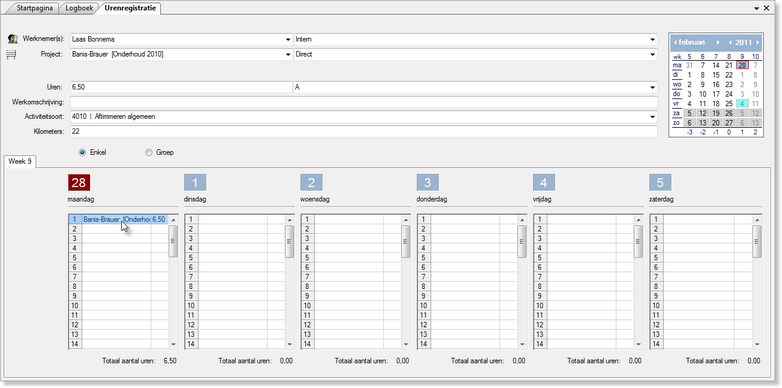Select date 22 in the calendar
This screenshot has width=782, height=388.
[729, 75]
